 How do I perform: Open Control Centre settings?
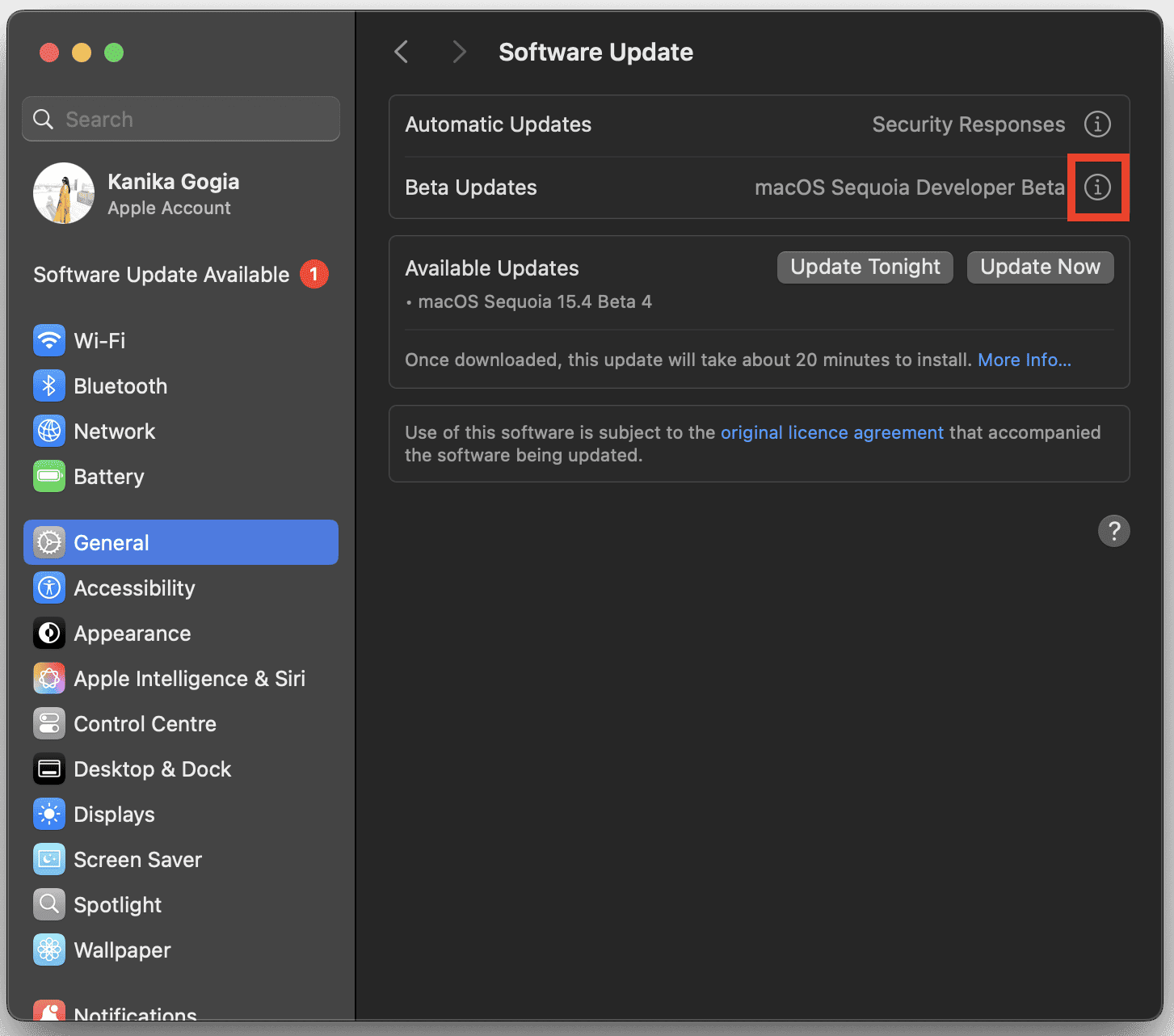[x=145, y=724]
